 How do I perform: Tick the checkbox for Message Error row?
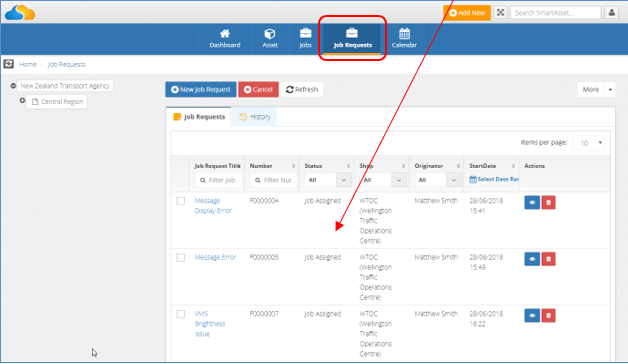coord(181,257)
